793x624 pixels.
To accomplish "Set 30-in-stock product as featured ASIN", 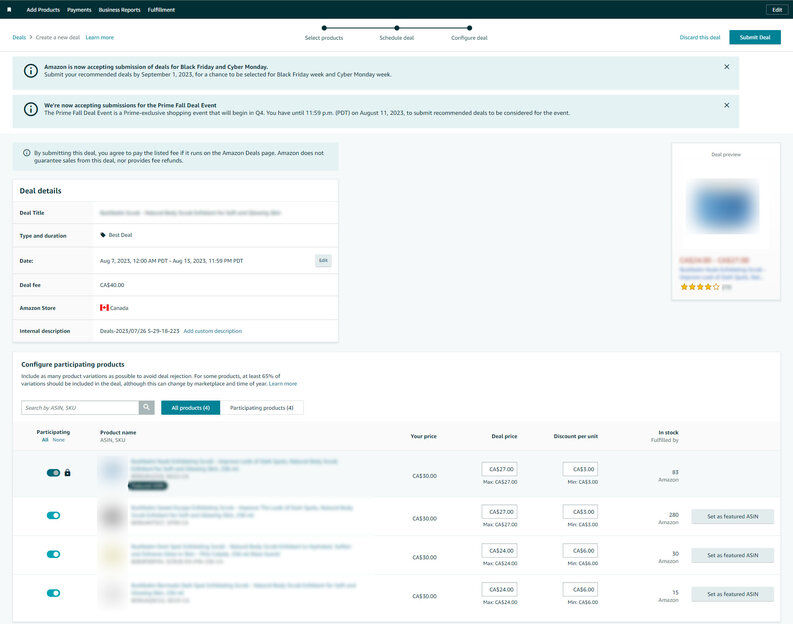I will [x=732, y=556].
